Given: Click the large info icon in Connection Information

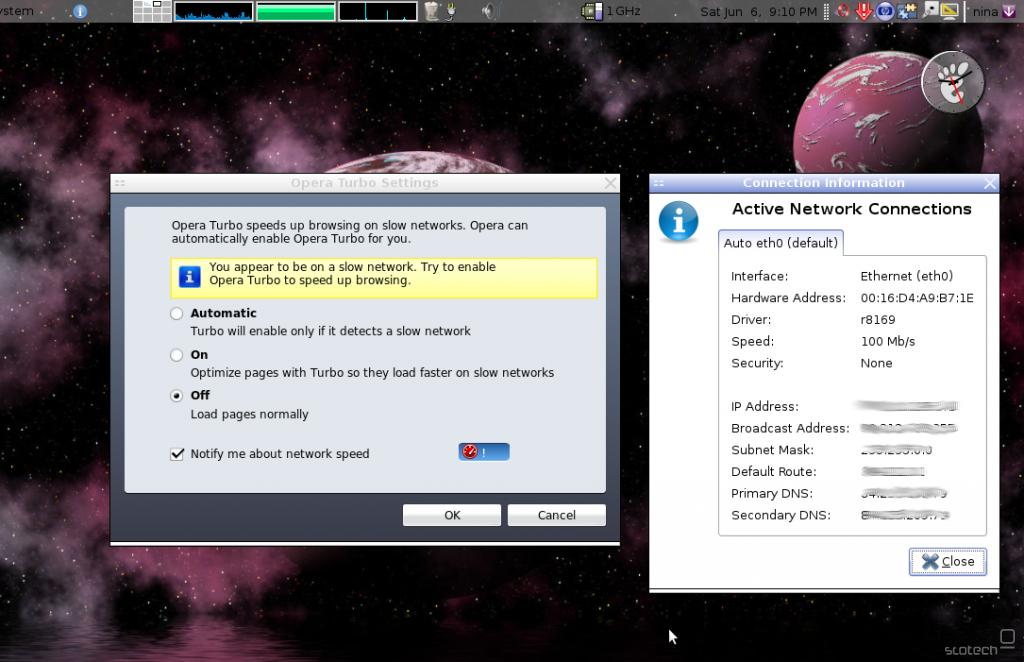Looking at the screenshot, I should 679,221.
